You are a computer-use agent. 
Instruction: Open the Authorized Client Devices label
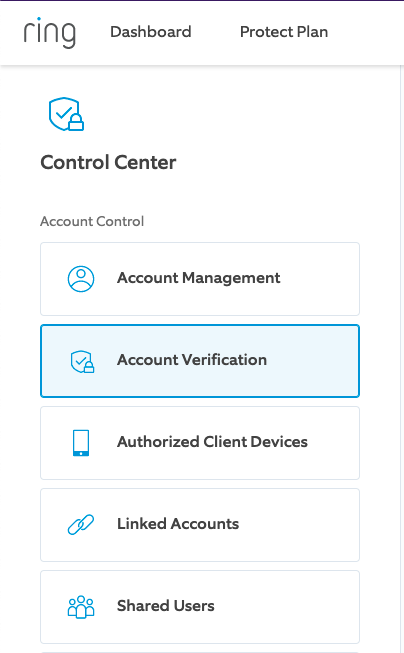point(212,442)
